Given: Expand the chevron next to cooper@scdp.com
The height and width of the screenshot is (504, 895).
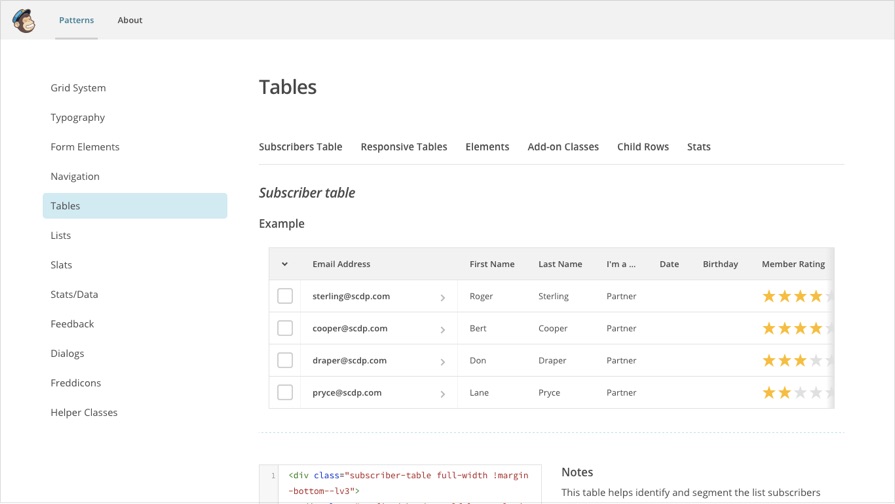Looking at the screenshot, I should tap(442, 329).
